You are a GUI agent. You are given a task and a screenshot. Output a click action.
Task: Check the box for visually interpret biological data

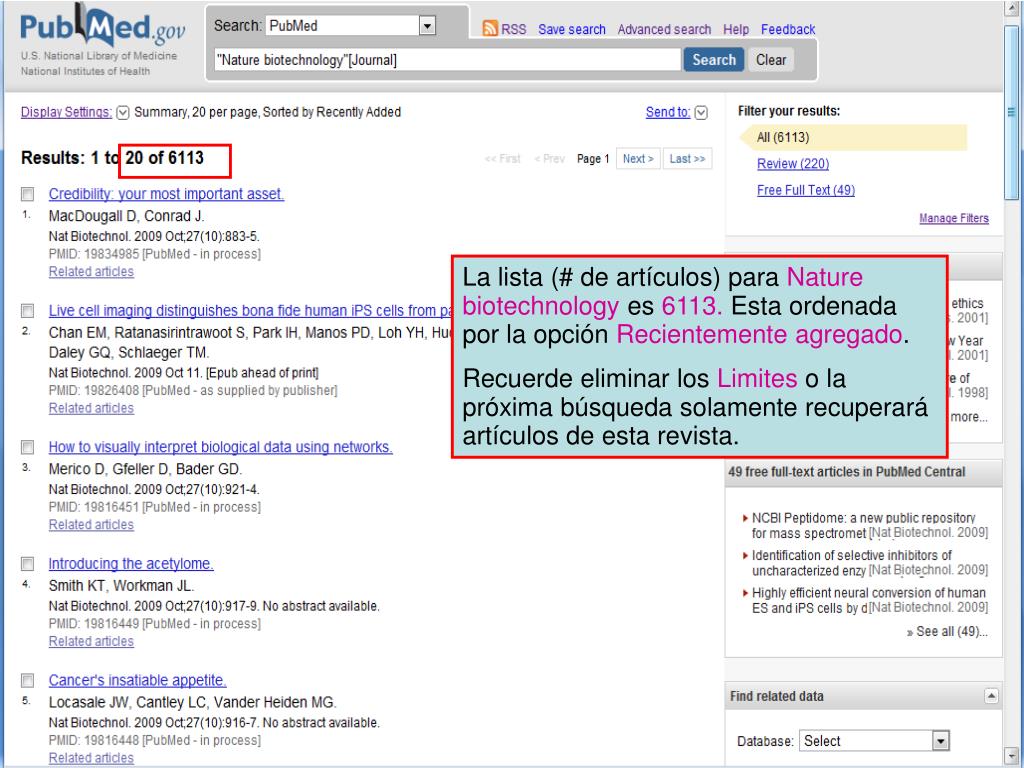click(x=27, y=447)
